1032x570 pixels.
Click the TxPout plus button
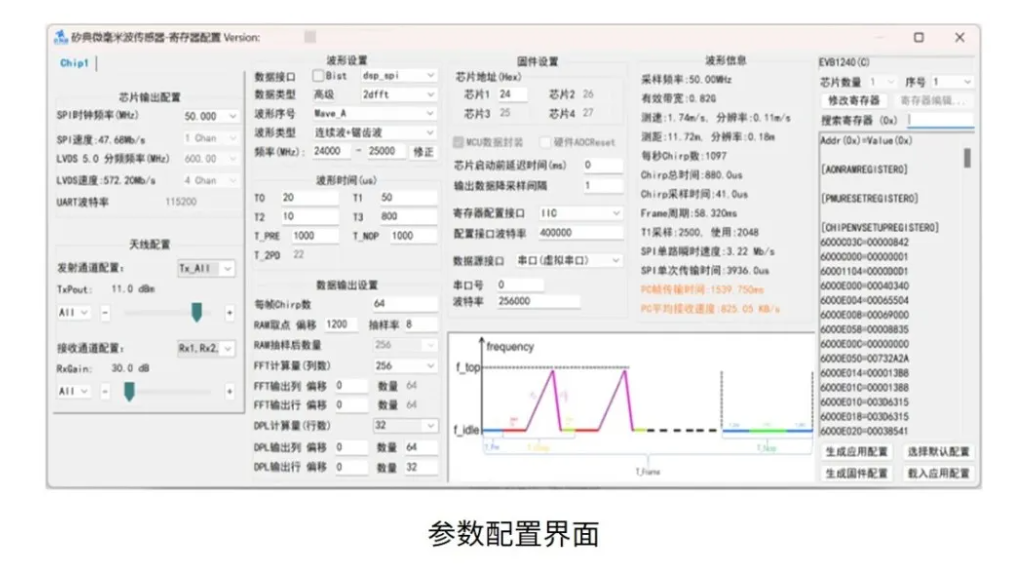pos(230,312)
